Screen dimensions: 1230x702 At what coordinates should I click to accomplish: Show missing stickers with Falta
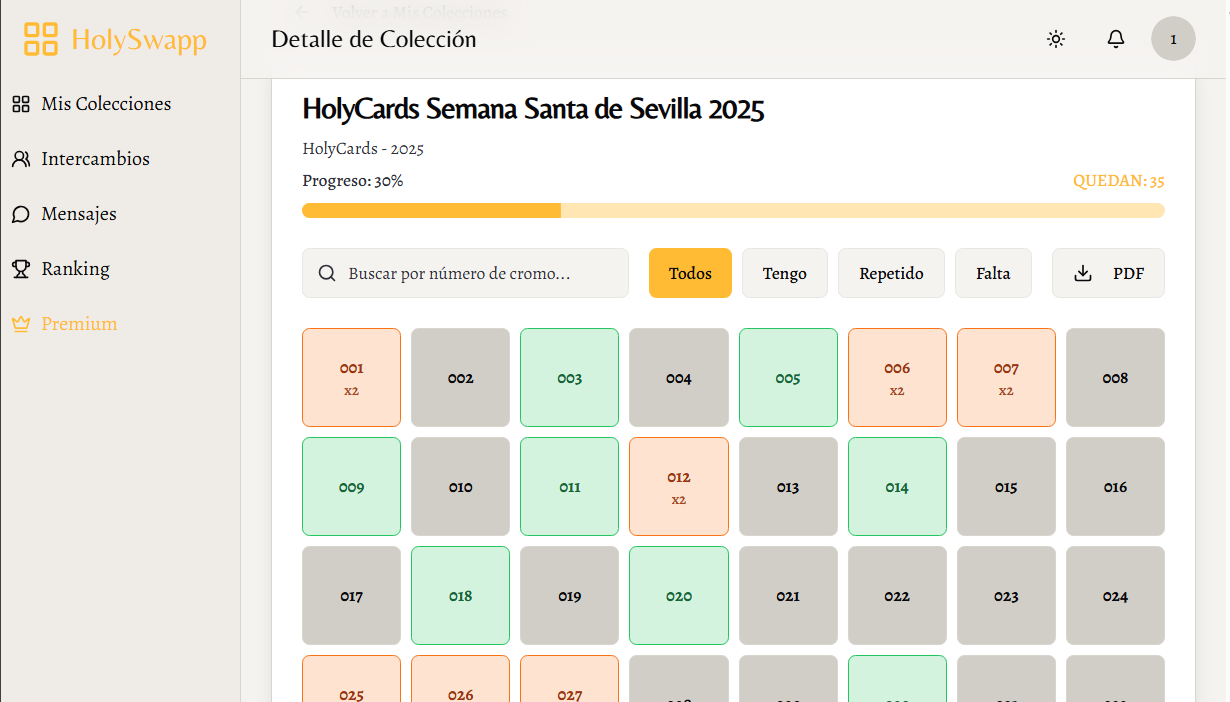tap(993, 274)
